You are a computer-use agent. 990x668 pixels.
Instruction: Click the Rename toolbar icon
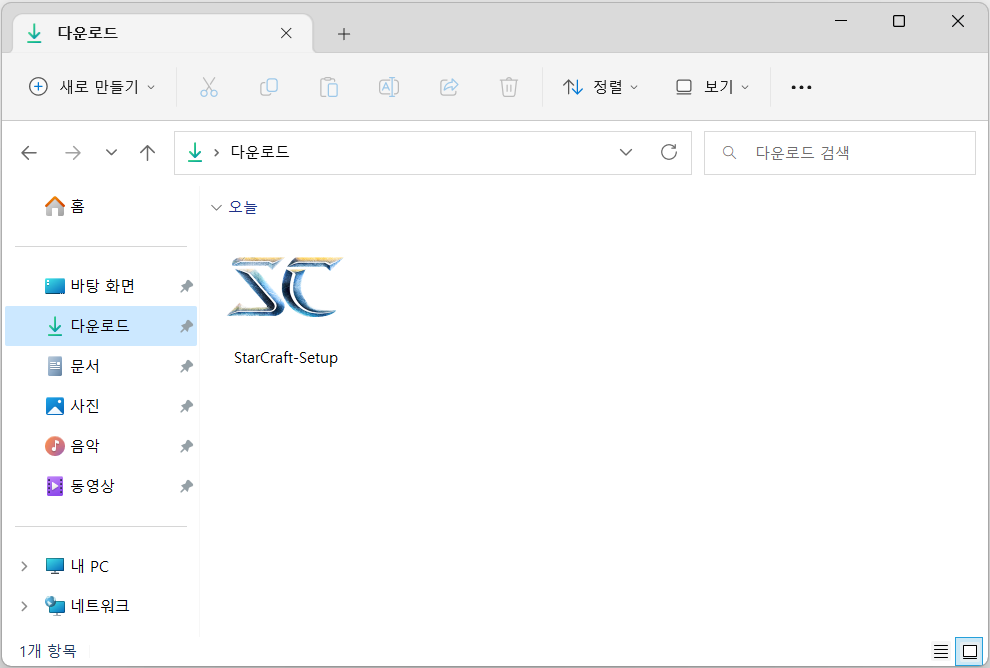point(388,87)
